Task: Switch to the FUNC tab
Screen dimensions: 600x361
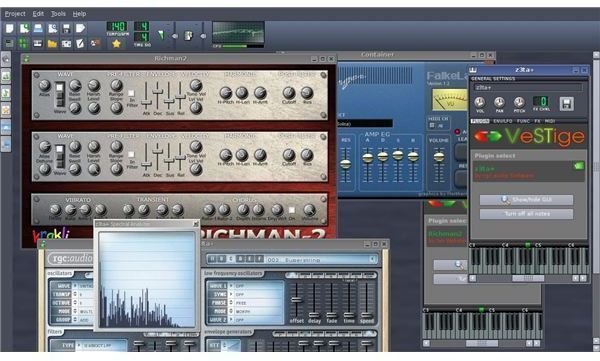Action: pyautogui.click(x=523, y=121)
